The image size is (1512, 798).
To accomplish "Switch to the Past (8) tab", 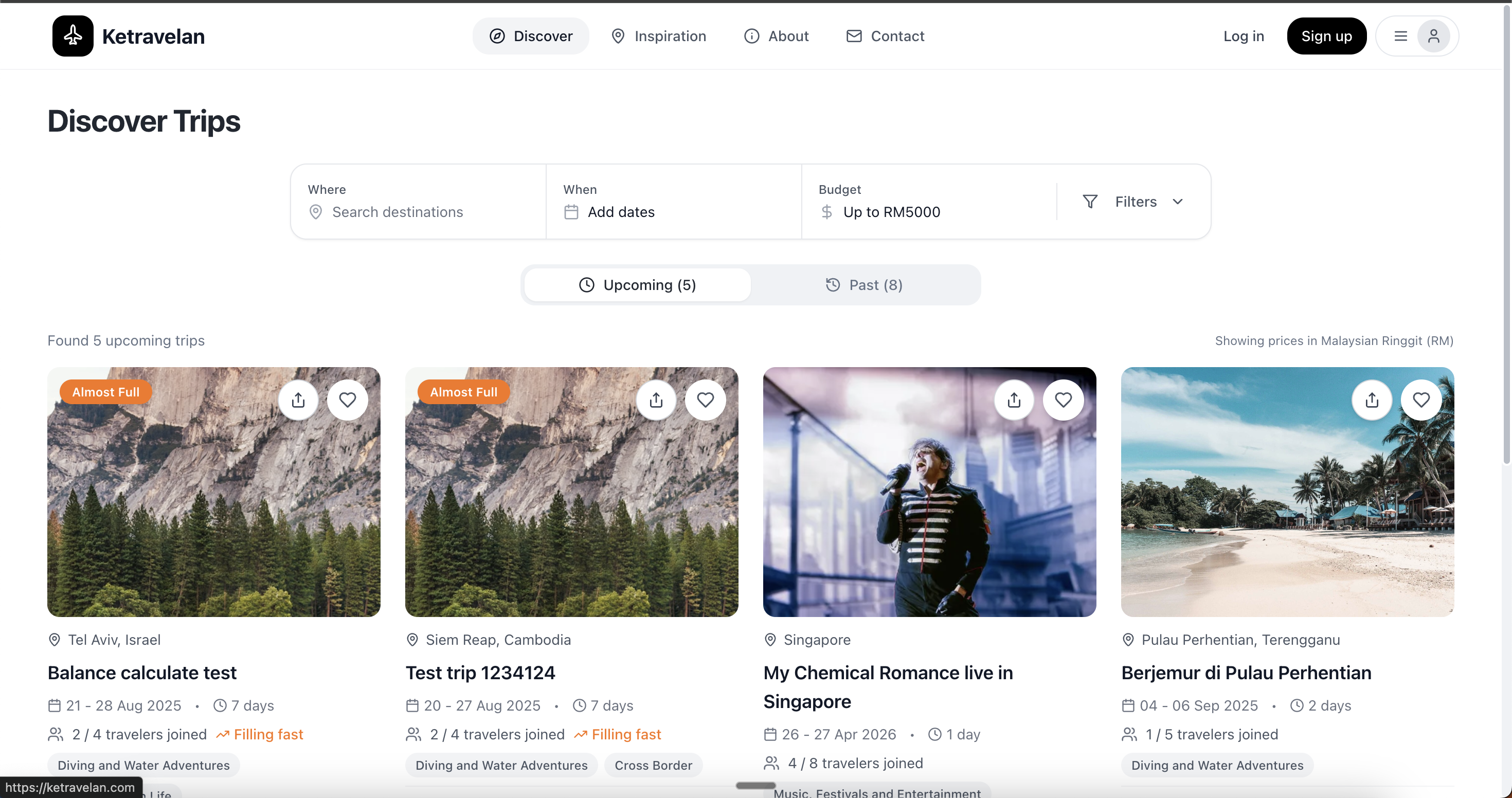I will [x=864, y=284].
